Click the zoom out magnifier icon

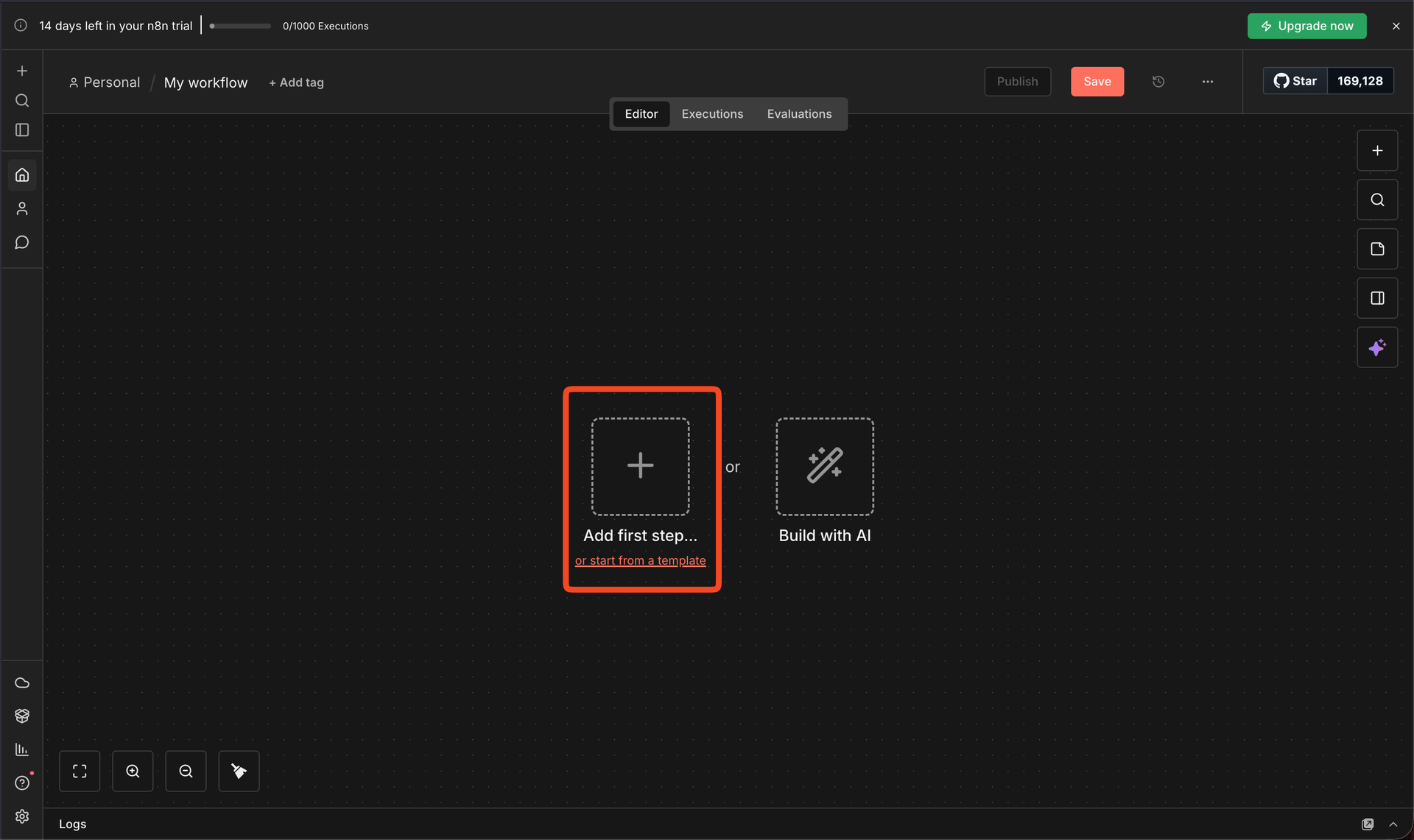click(186, 771)
